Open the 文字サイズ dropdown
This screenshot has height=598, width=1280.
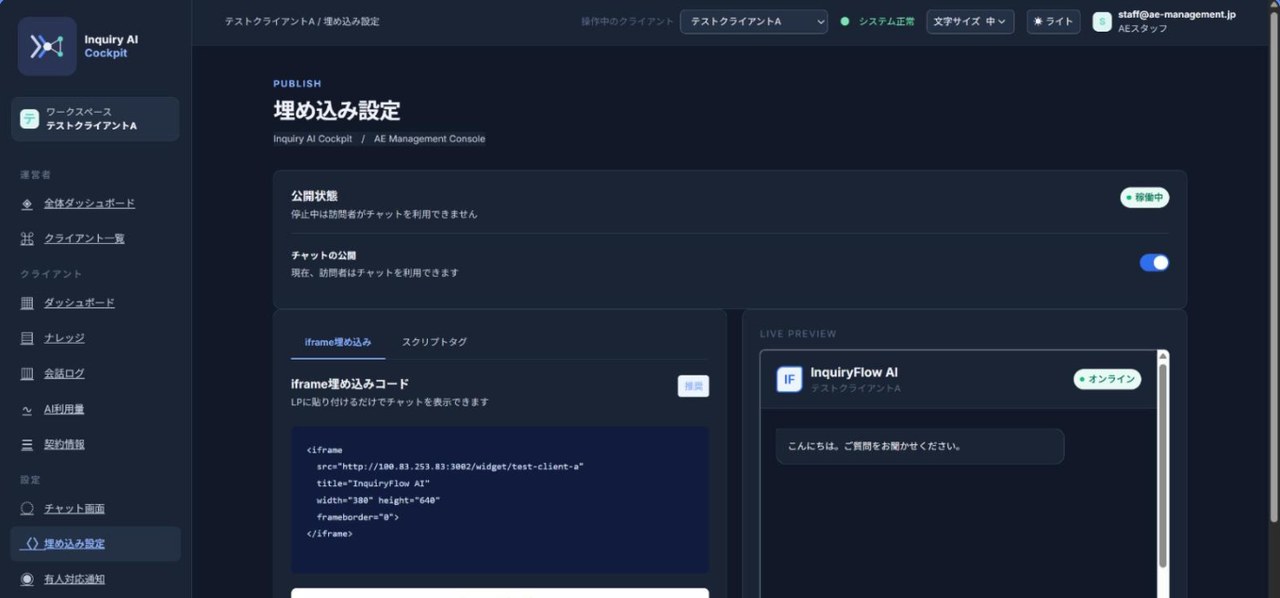click(970, 21)
